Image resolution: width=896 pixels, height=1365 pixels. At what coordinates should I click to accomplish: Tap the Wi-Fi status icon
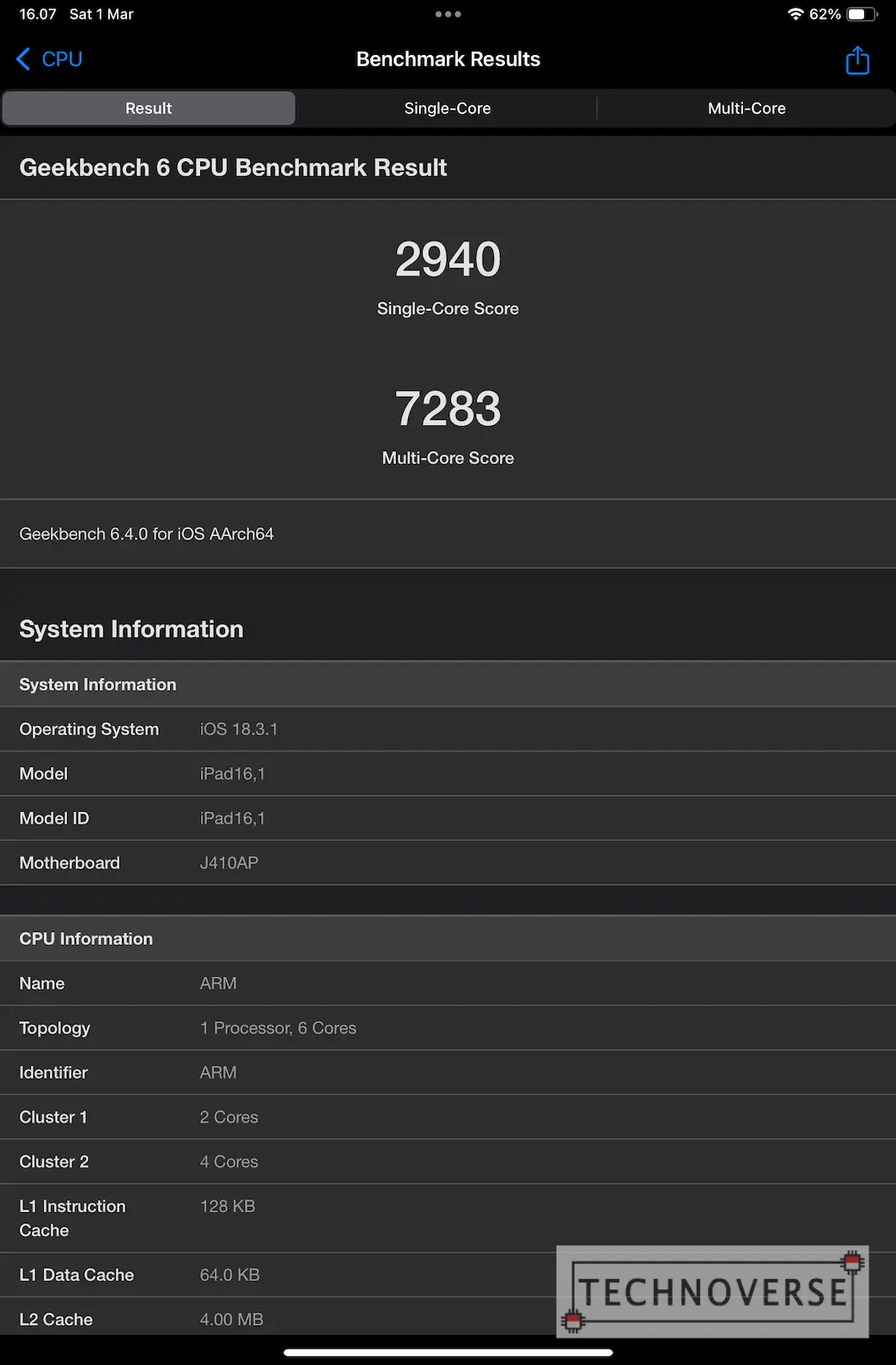pyautogui.click(x=795, y=14)
